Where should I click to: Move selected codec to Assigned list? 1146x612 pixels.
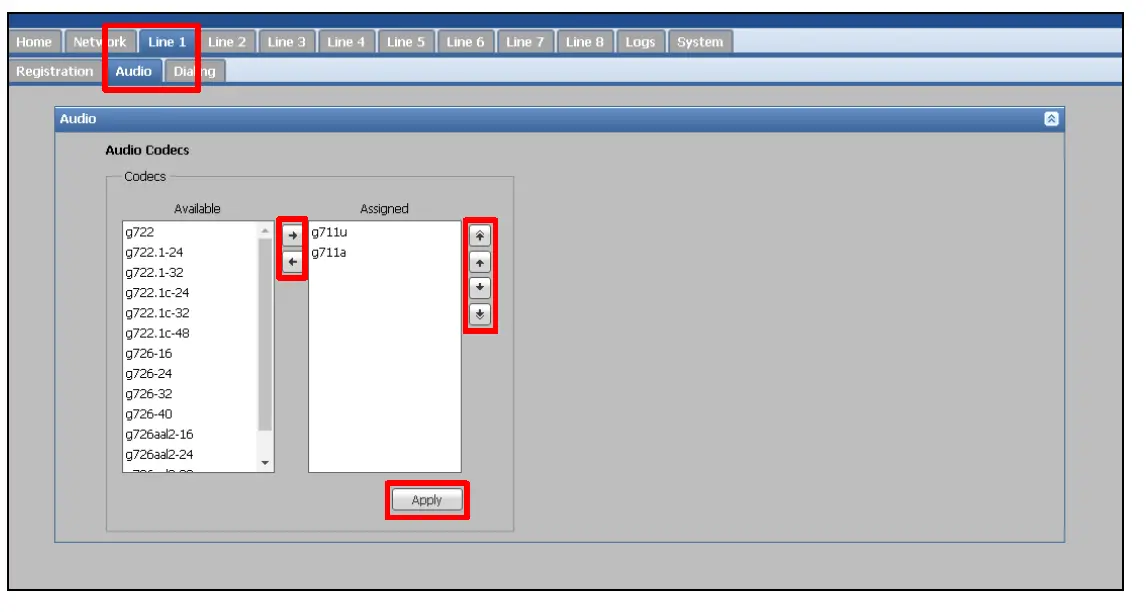(292, 235)
